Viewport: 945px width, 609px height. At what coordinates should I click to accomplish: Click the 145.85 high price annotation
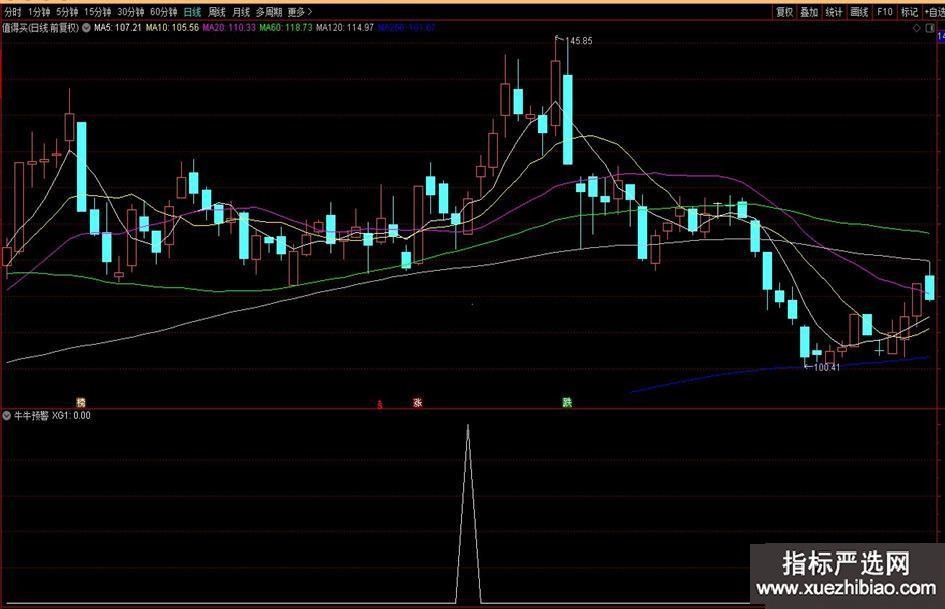(579, 41)
